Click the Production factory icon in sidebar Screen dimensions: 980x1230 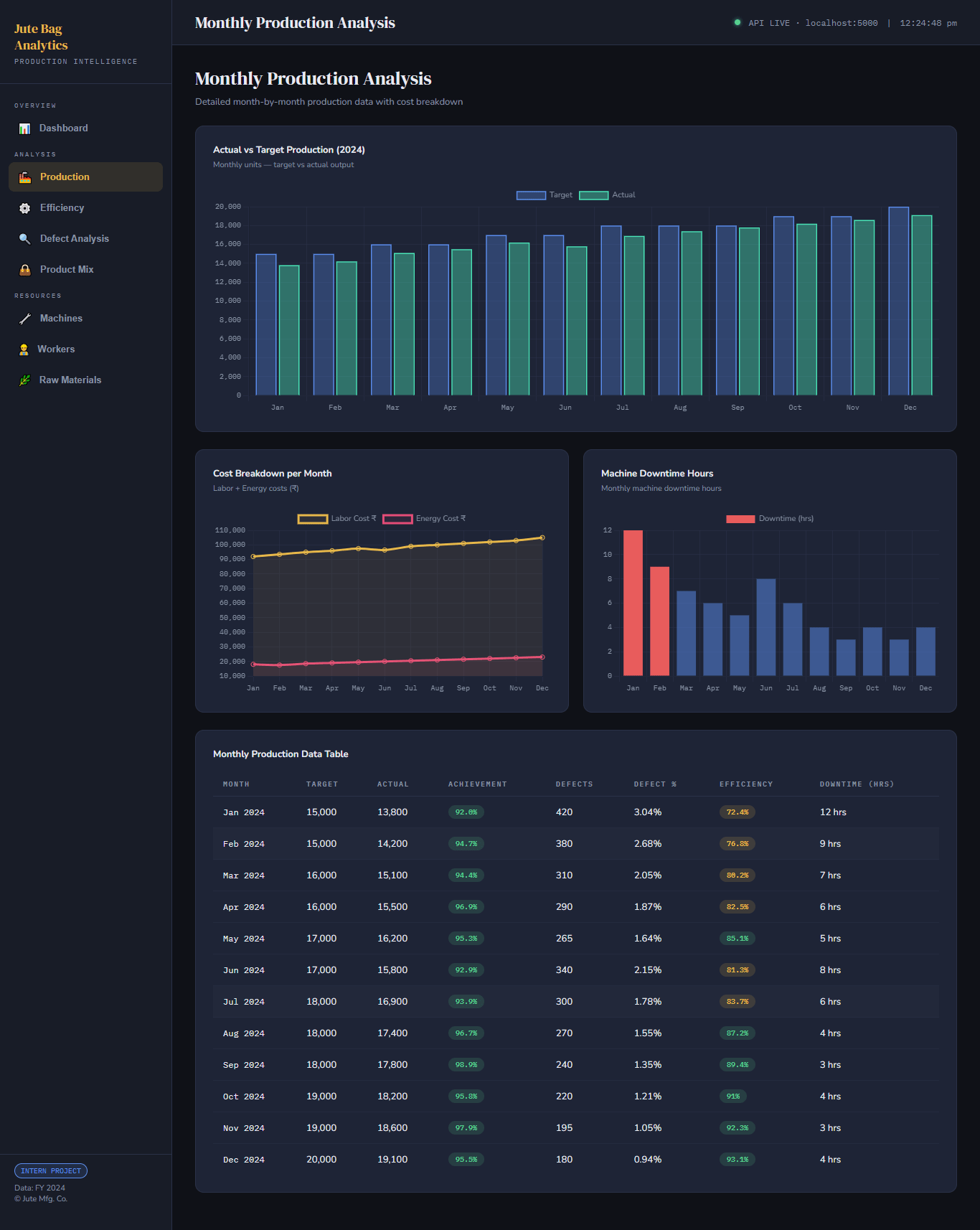pos(25,177)
